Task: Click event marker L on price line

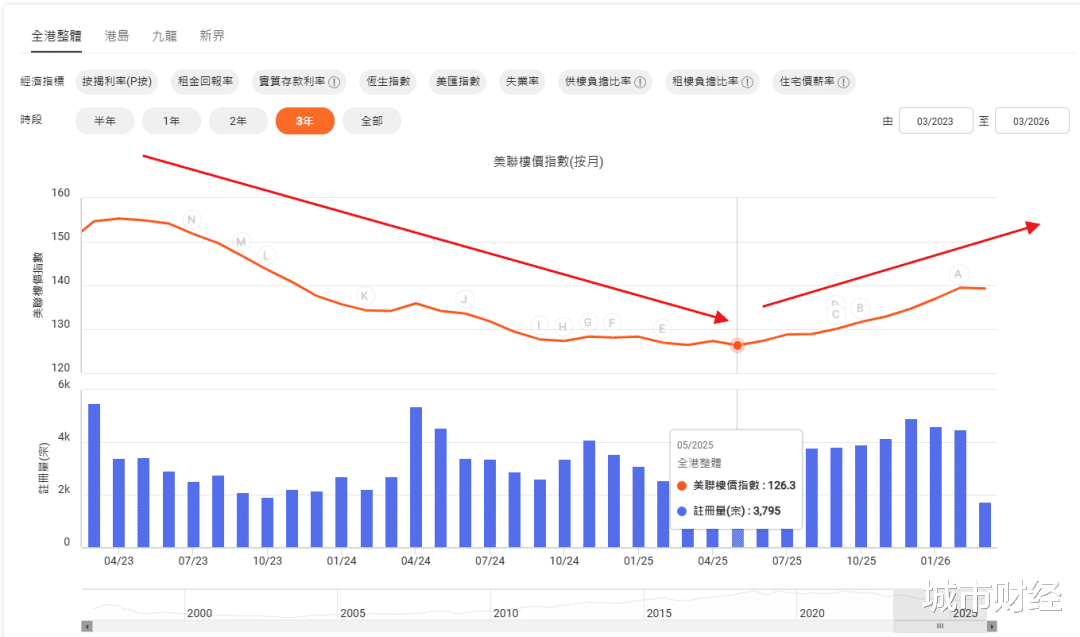Action: [267, 255]
